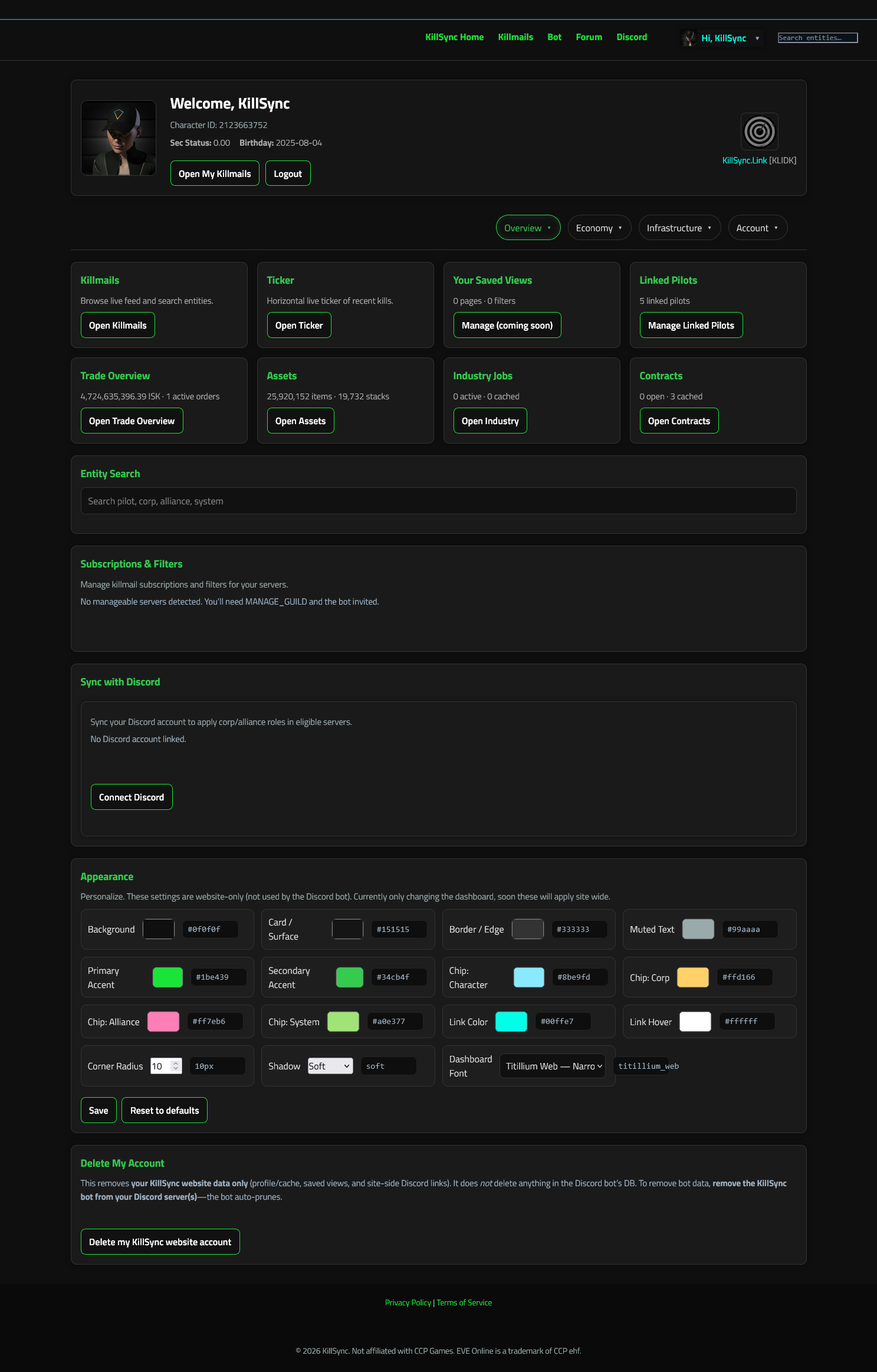Open the Shadow Soft dropdown

coord(330,1066)
